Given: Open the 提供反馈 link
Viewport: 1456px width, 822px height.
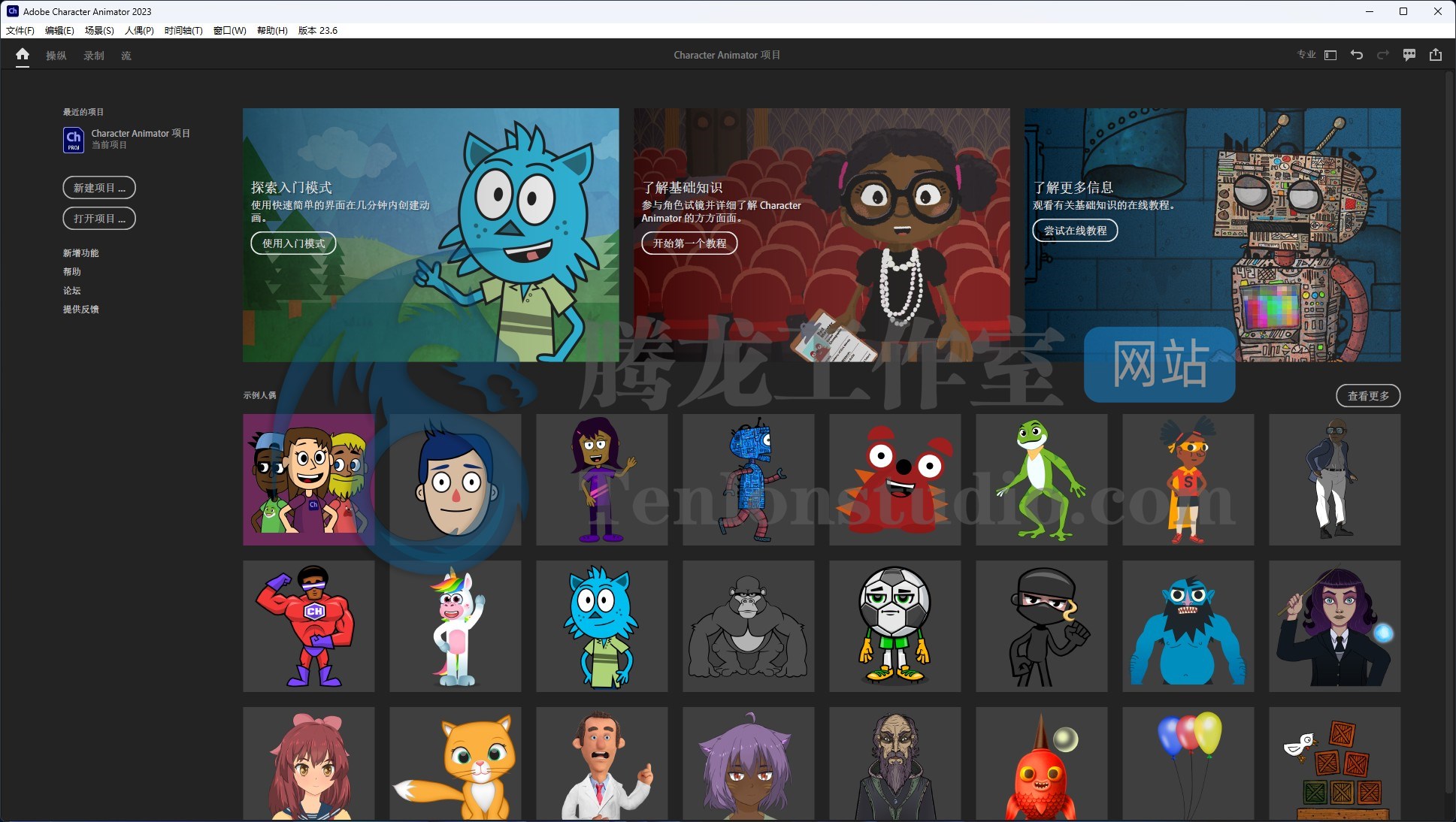Looking at the screenshot, I should pos(80,310).
